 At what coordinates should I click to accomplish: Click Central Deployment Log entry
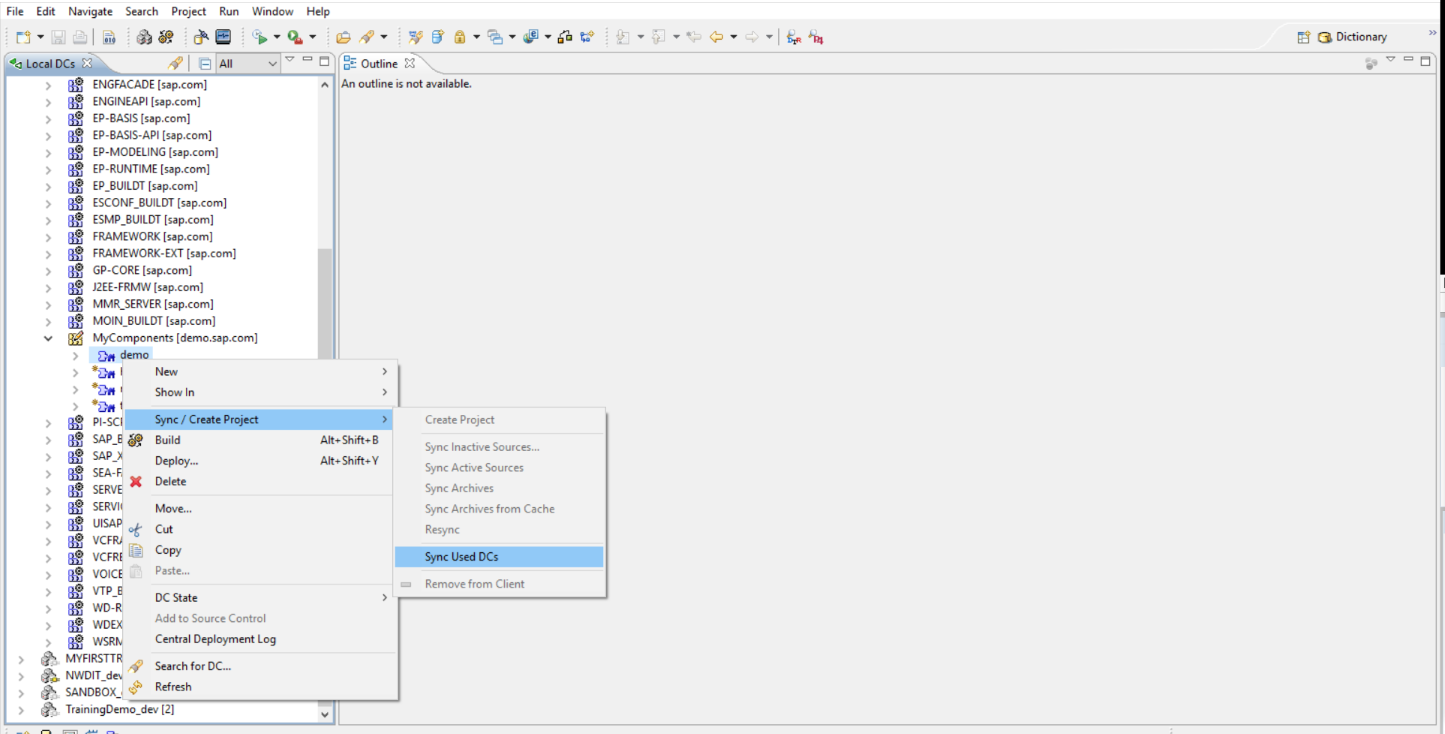pos(260,639)
